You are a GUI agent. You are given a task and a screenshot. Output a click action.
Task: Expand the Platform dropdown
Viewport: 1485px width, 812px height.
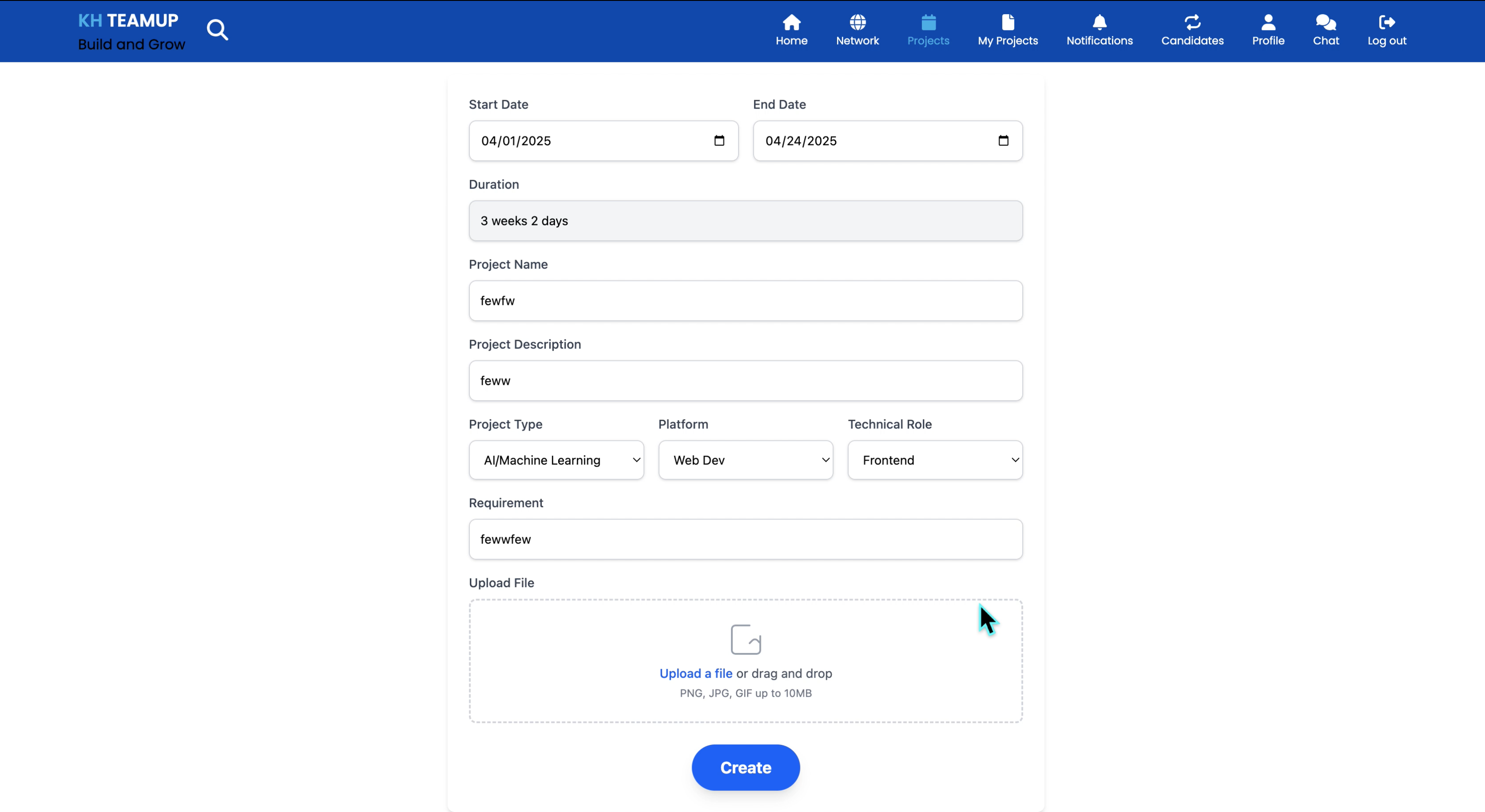click(x=746, y=460)
